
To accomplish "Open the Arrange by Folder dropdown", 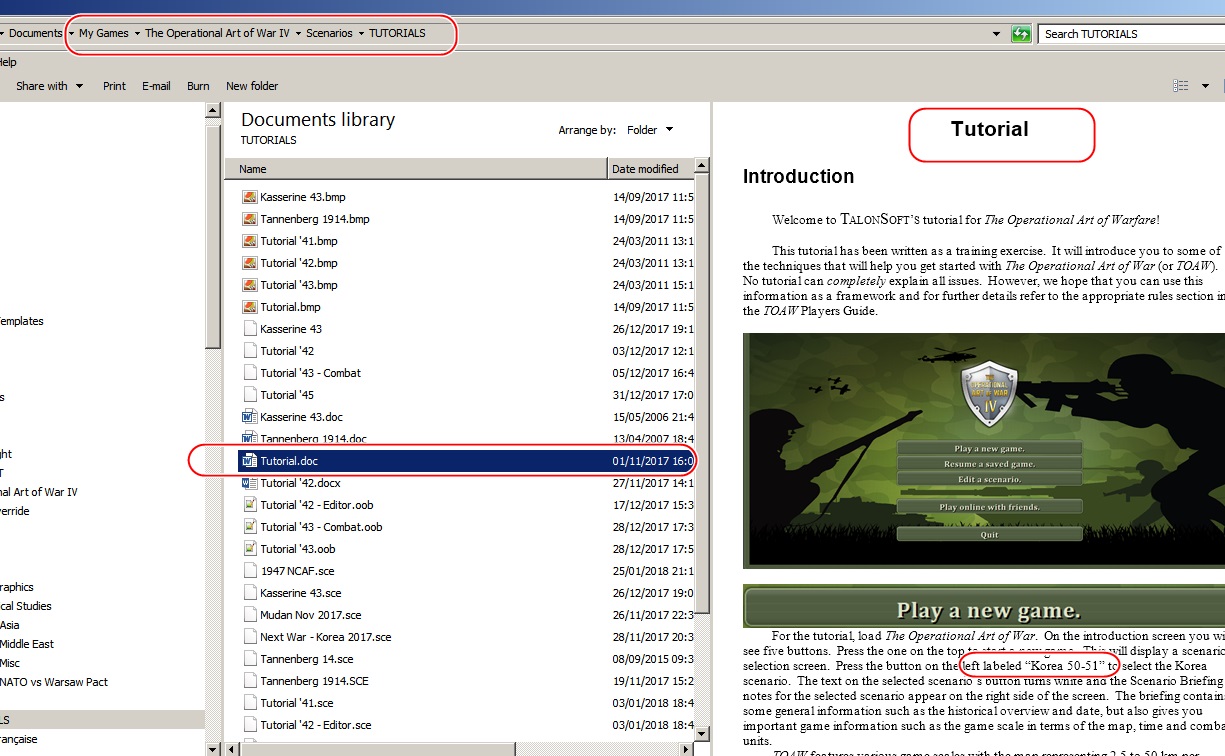I will 650,130.
